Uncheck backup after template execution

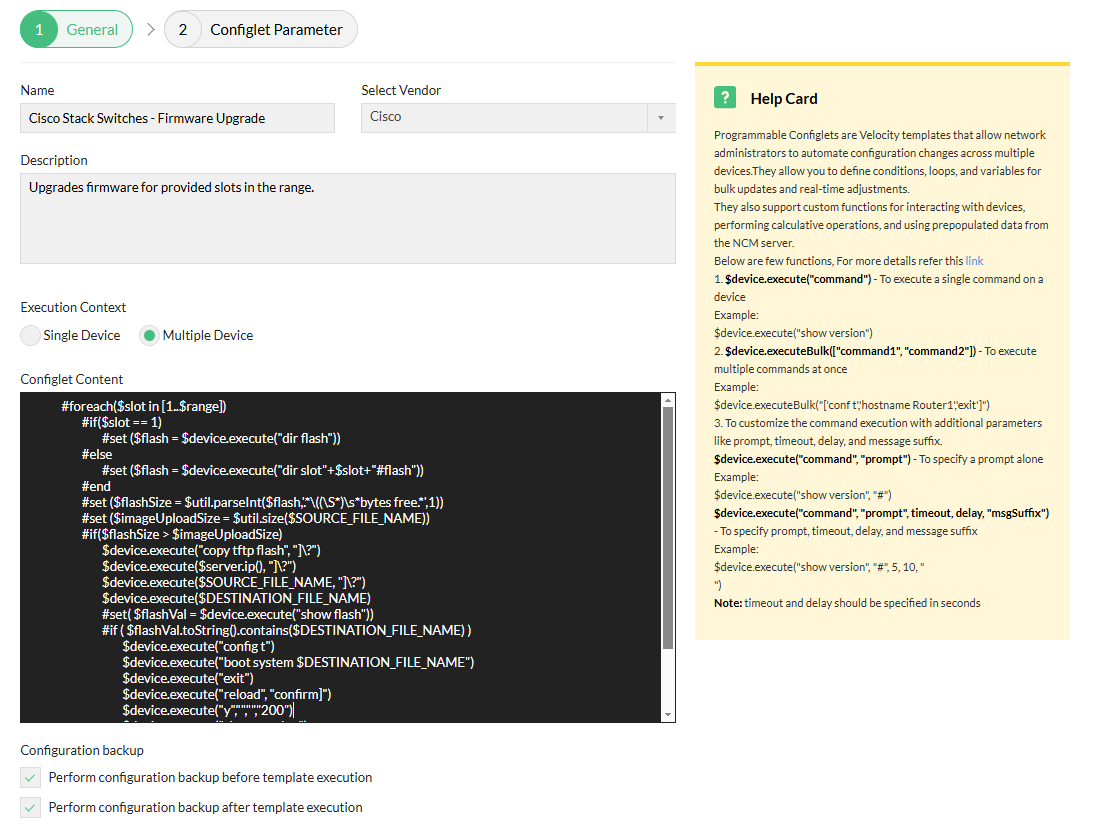[x=29, y=807]
